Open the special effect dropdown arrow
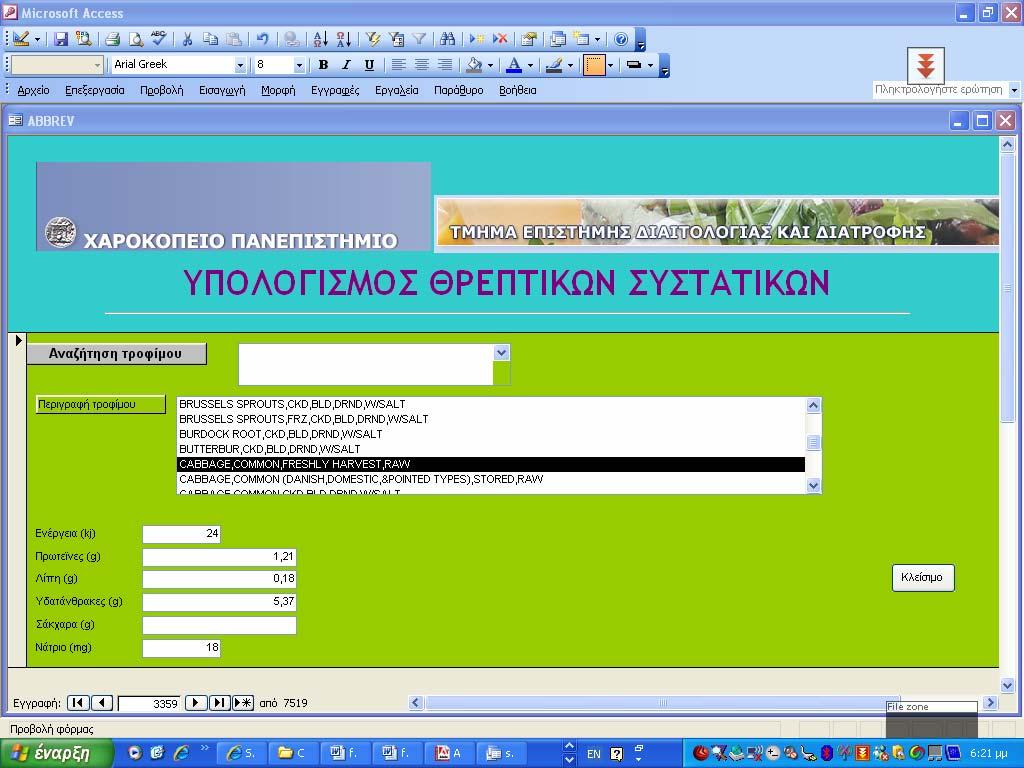The width and height of the screenshot is (1024, 768). click(x=650, y=65)
